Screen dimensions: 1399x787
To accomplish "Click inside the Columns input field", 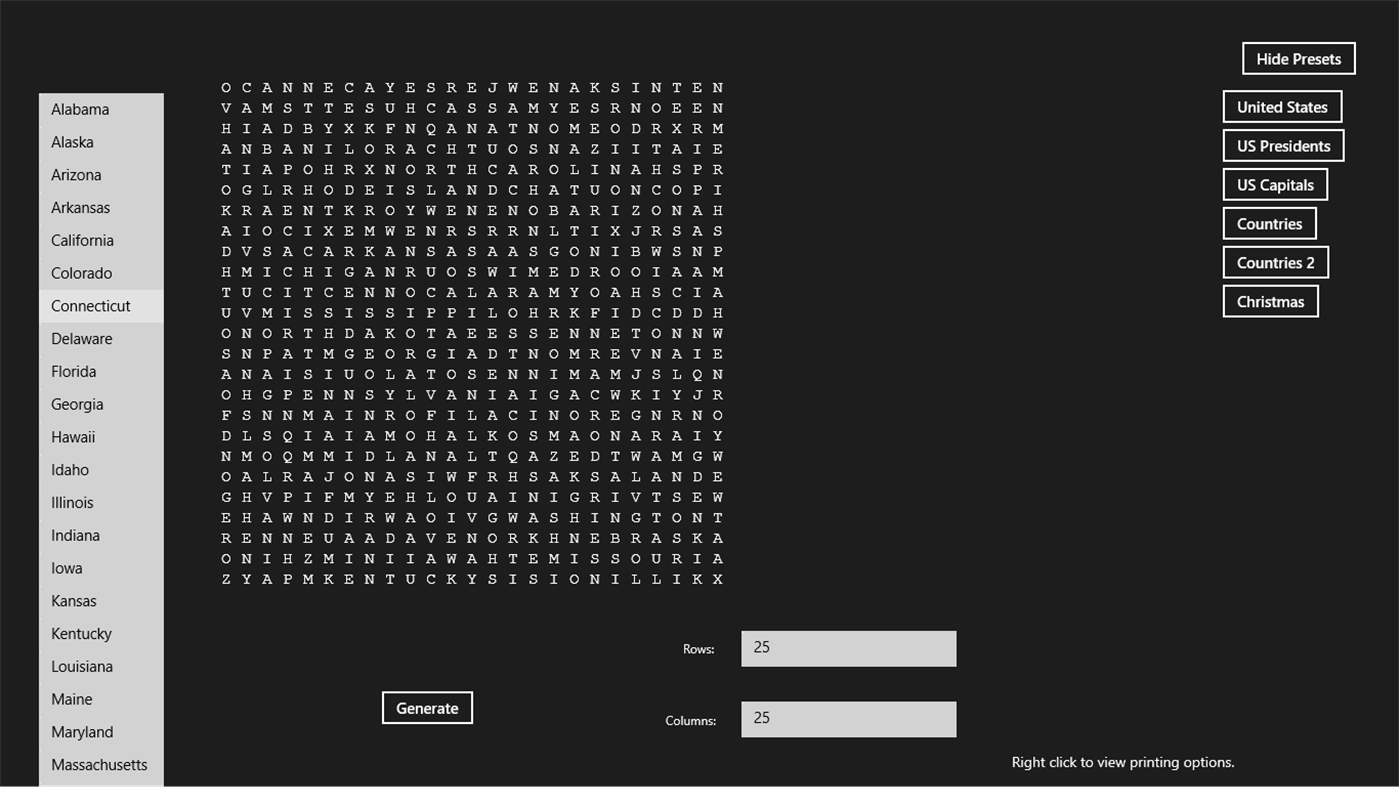I will 847,718.
